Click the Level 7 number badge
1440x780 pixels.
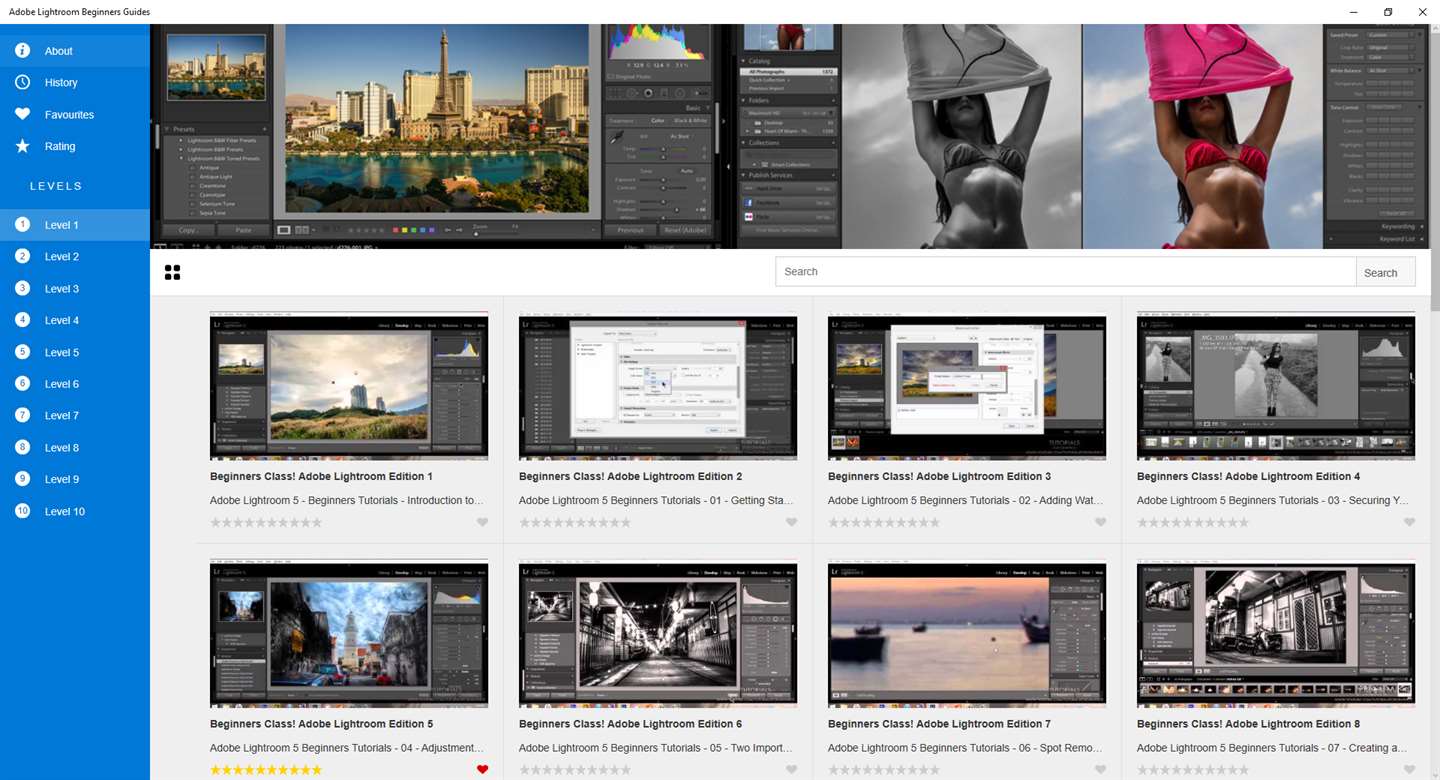(x=22, y=416)
